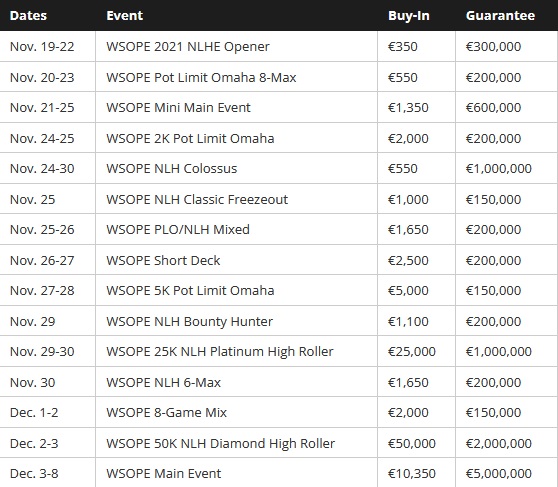
Task: Click the Dates column header
Action: click(28, 16)
